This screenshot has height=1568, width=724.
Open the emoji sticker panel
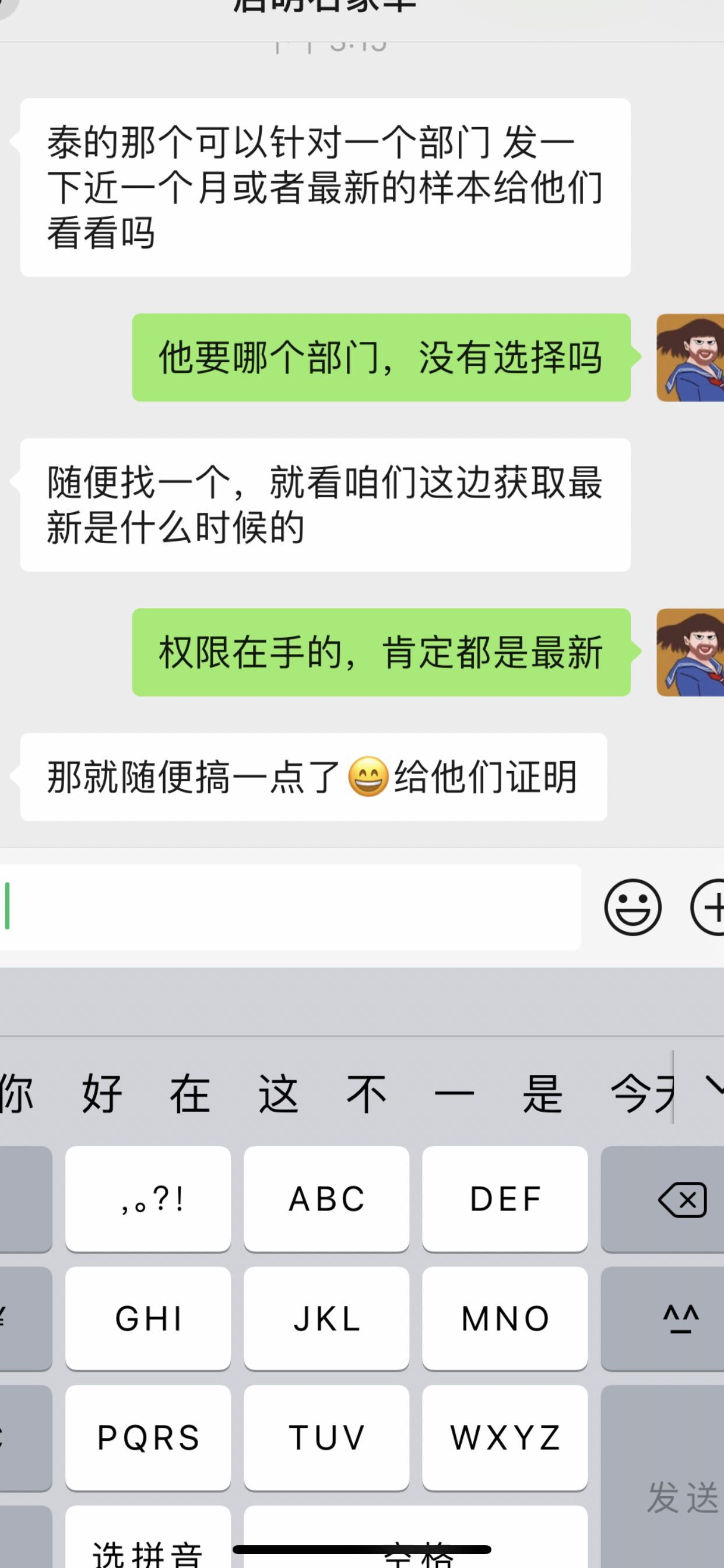pos(632,907)
